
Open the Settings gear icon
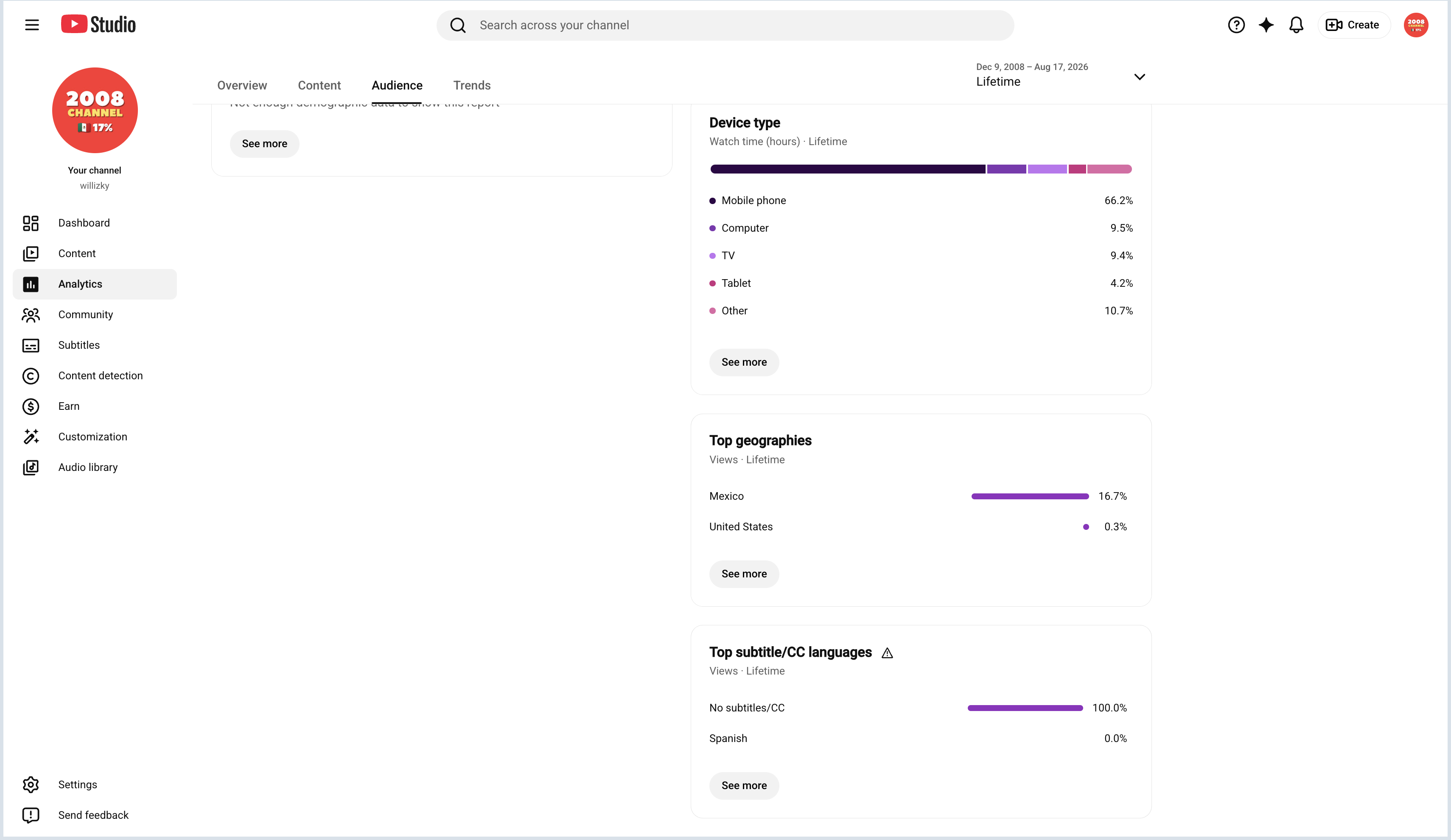31,785
